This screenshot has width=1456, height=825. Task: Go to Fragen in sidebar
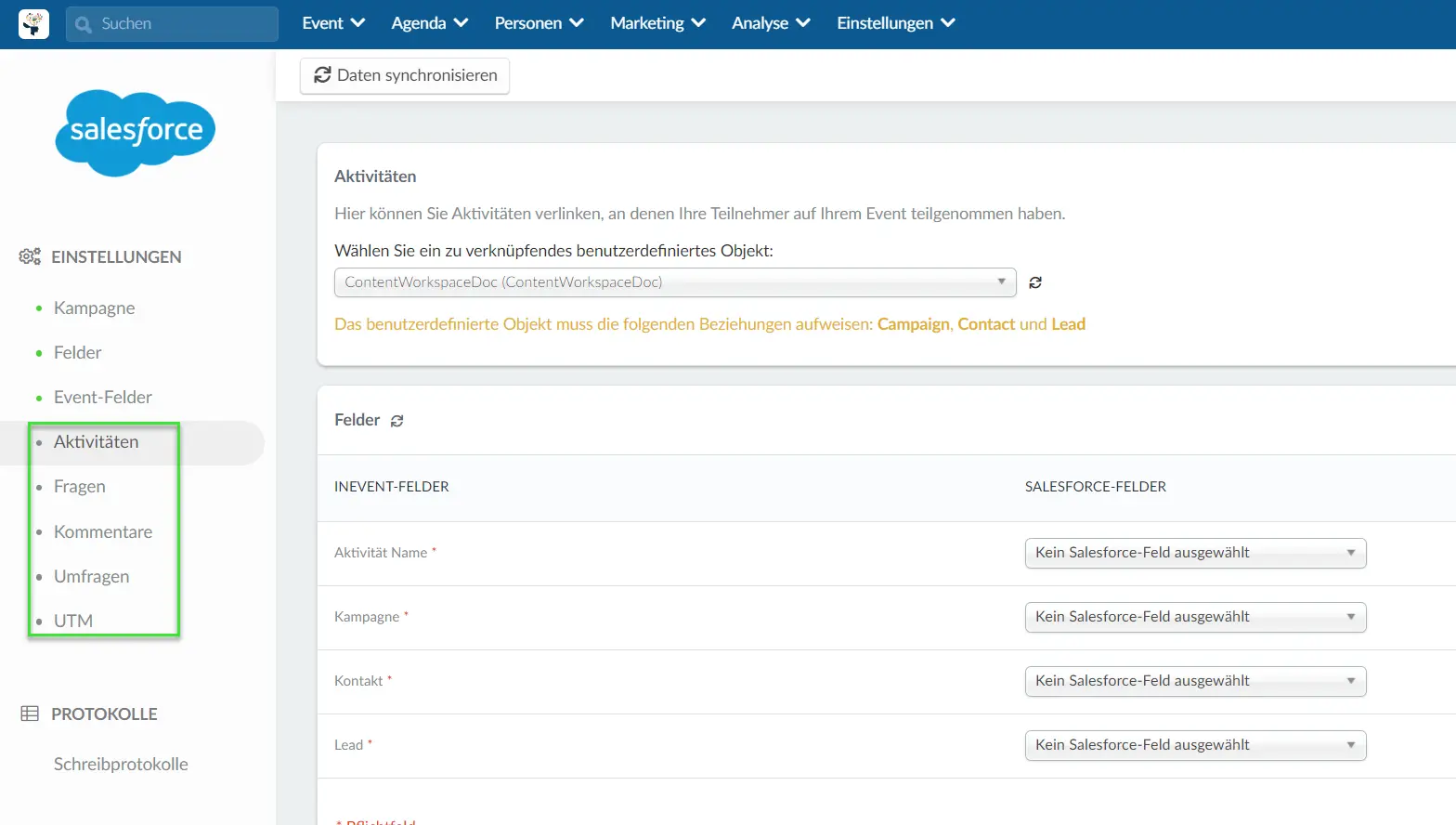point(79,486)
